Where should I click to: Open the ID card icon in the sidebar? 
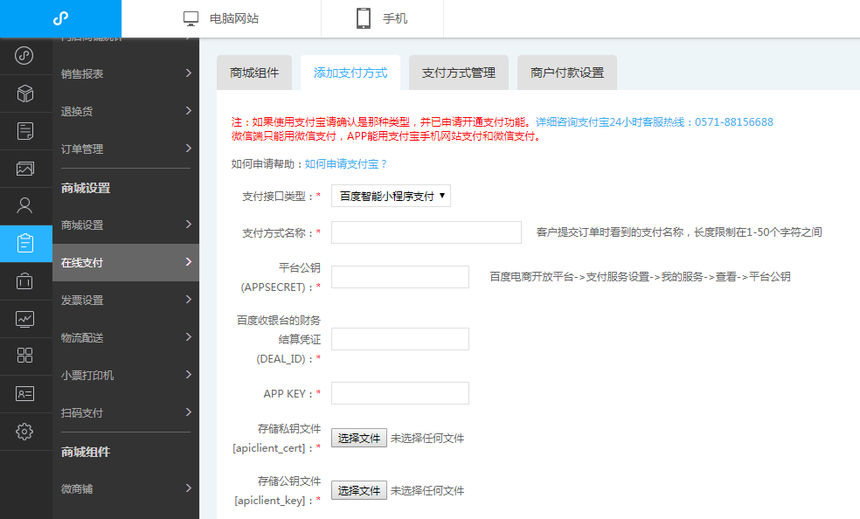(x=25, y=393)
